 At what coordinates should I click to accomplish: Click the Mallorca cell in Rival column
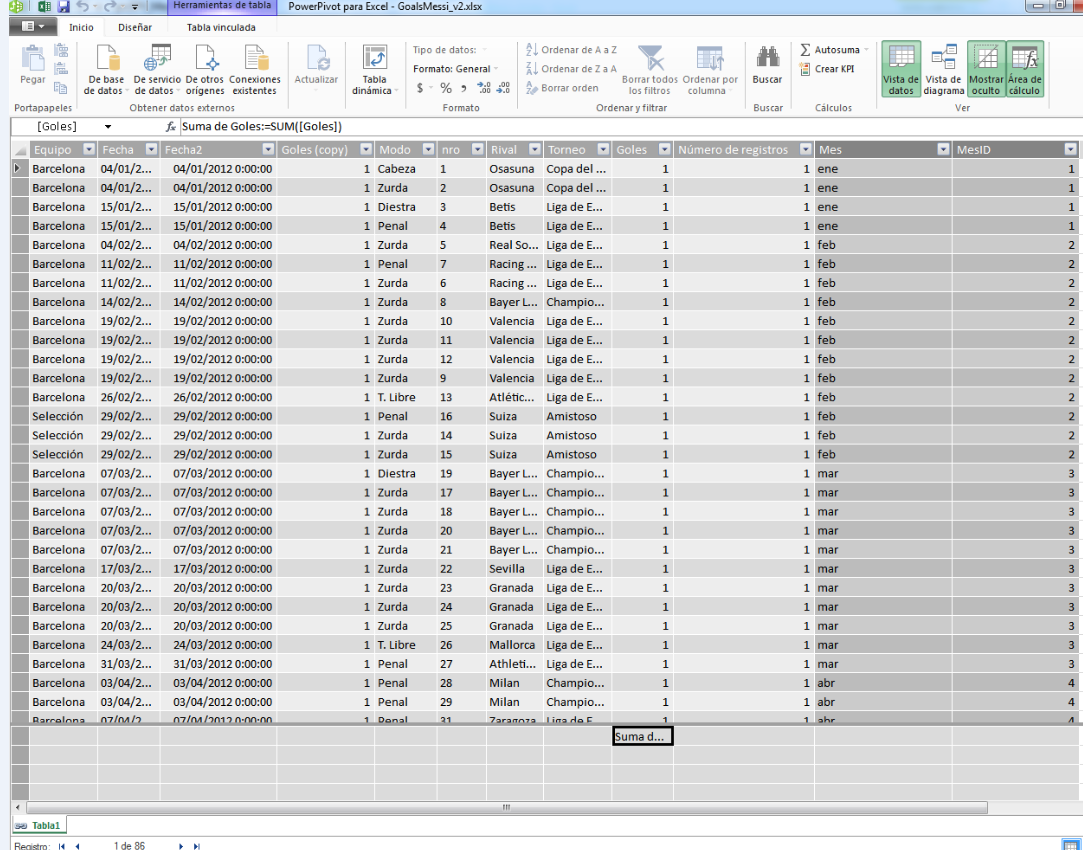515,645
